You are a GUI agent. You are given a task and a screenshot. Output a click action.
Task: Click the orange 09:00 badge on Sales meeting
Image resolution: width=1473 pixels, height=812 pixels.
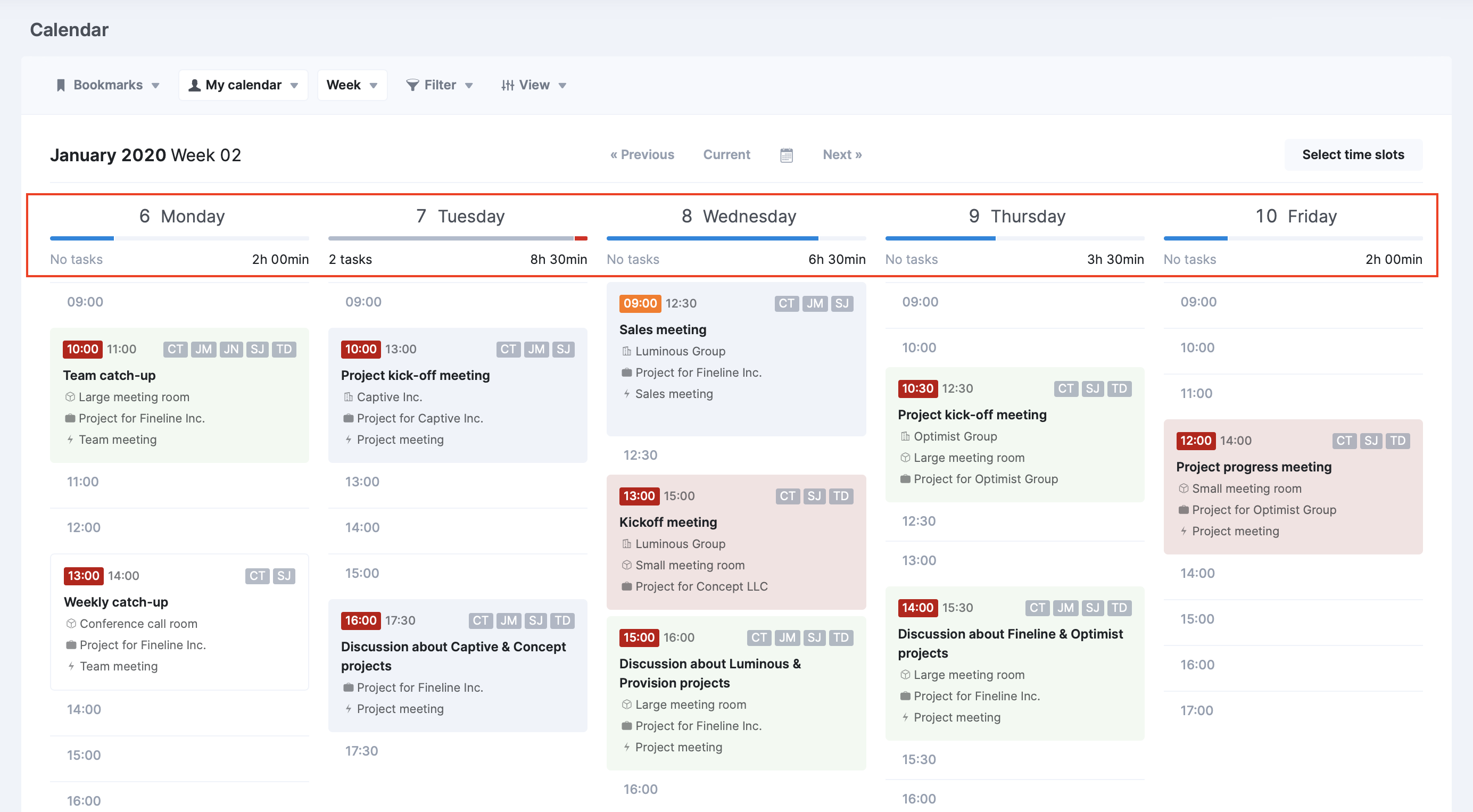point(640,303)
